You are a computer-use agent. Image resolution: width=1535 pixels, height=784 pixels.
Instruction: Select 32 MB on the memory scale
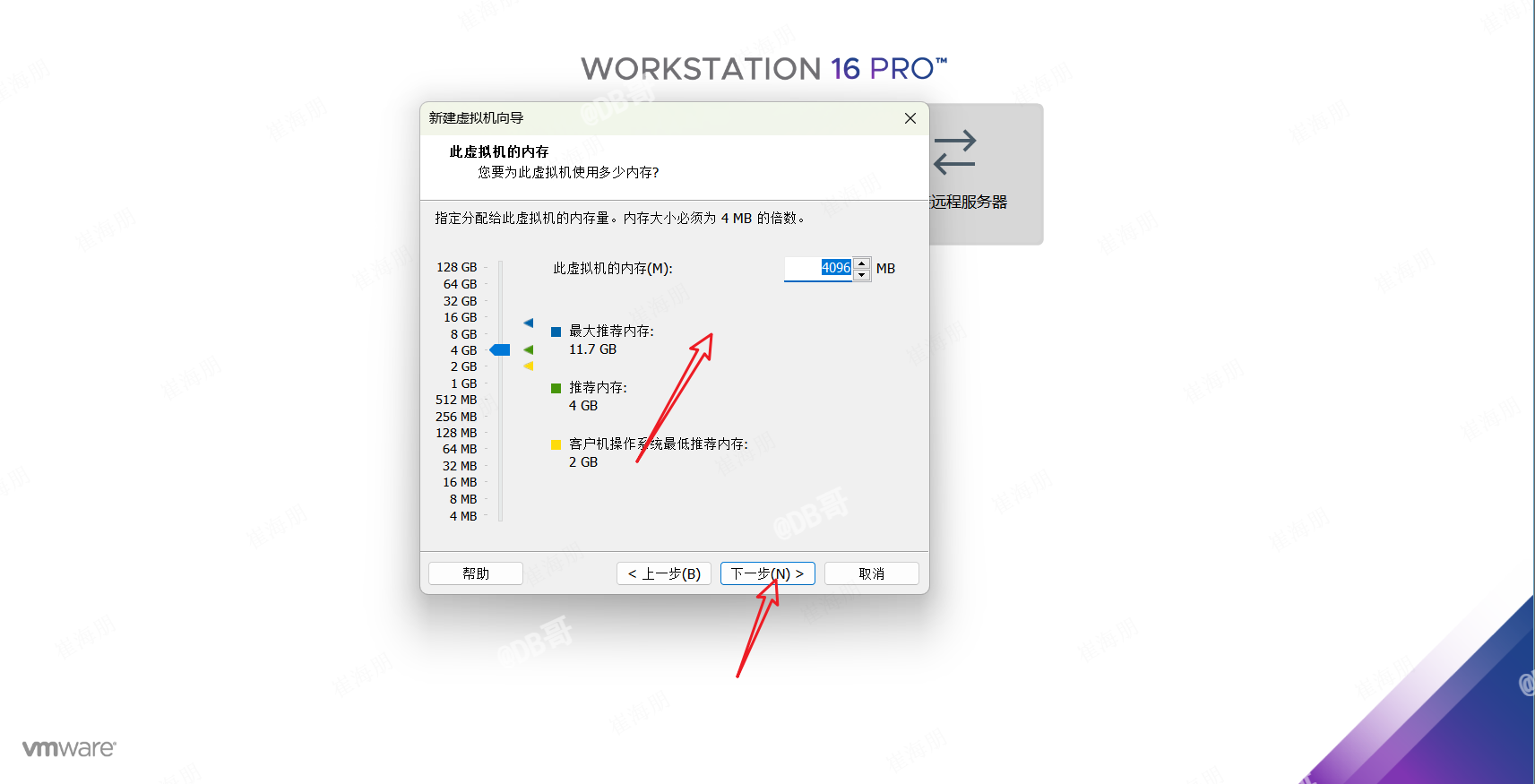coord(460,466)
